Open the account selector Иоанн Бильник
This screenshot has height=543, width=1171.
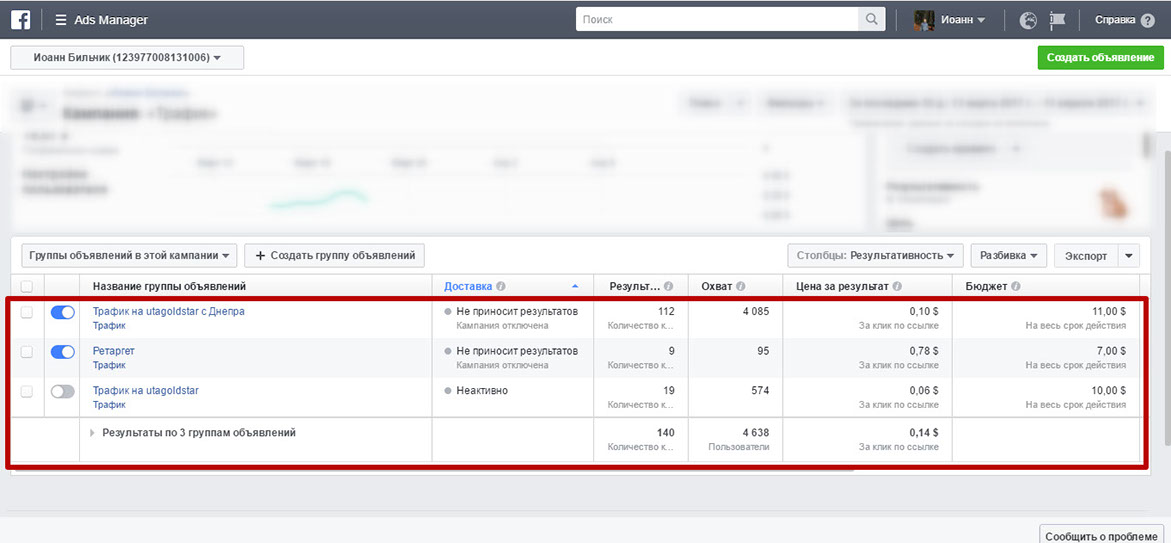coord(127,58)
